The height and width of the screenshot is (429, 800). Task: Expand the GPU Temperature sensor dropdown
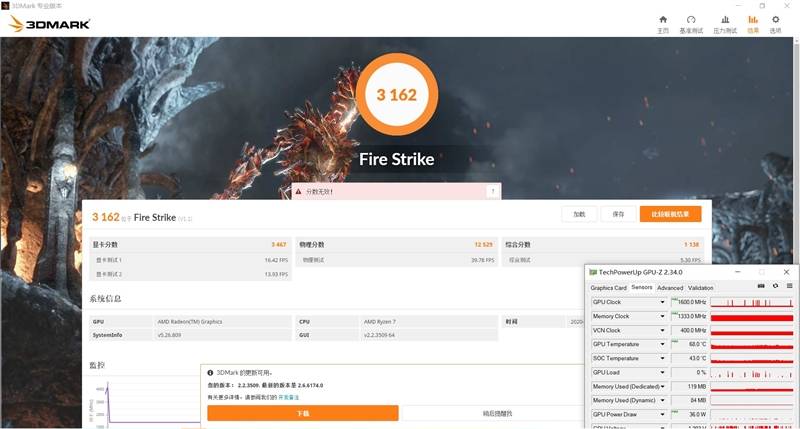pyautogui.click(x=661, y=344)
